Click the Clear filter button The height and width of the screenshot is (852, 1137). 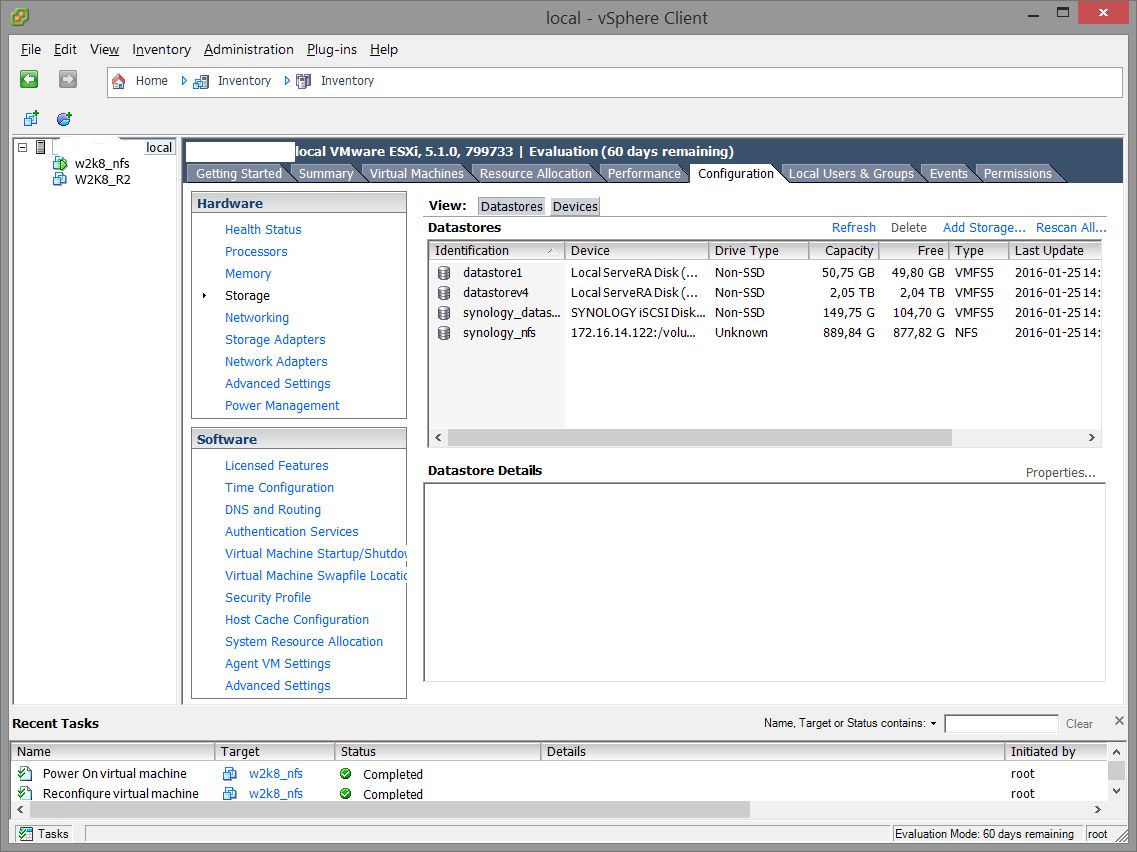pos(1079,724)
